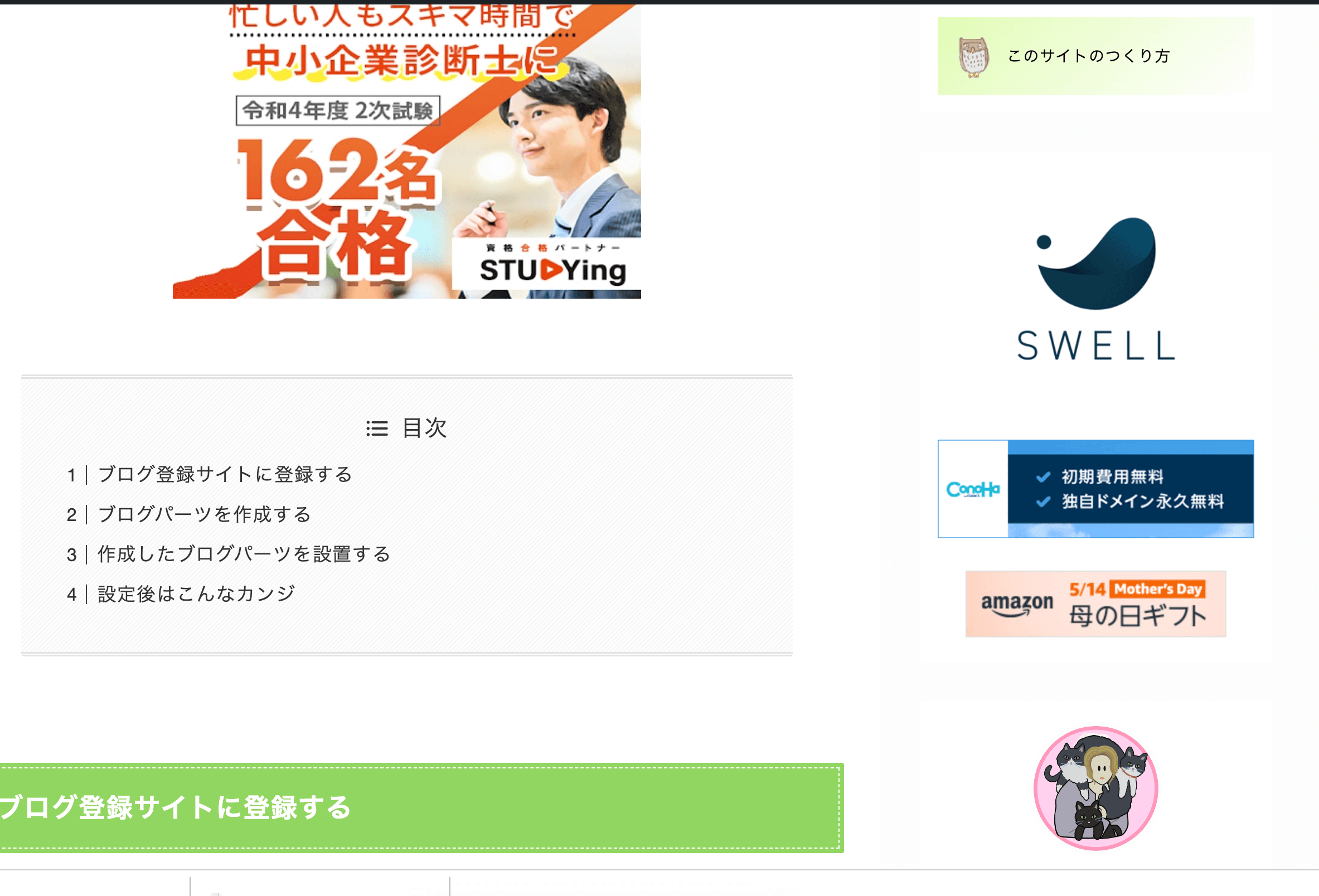This screenshot has width=1319, height=896.
Task: Open the SWELL theme logo
Action: click(1095, 289)
